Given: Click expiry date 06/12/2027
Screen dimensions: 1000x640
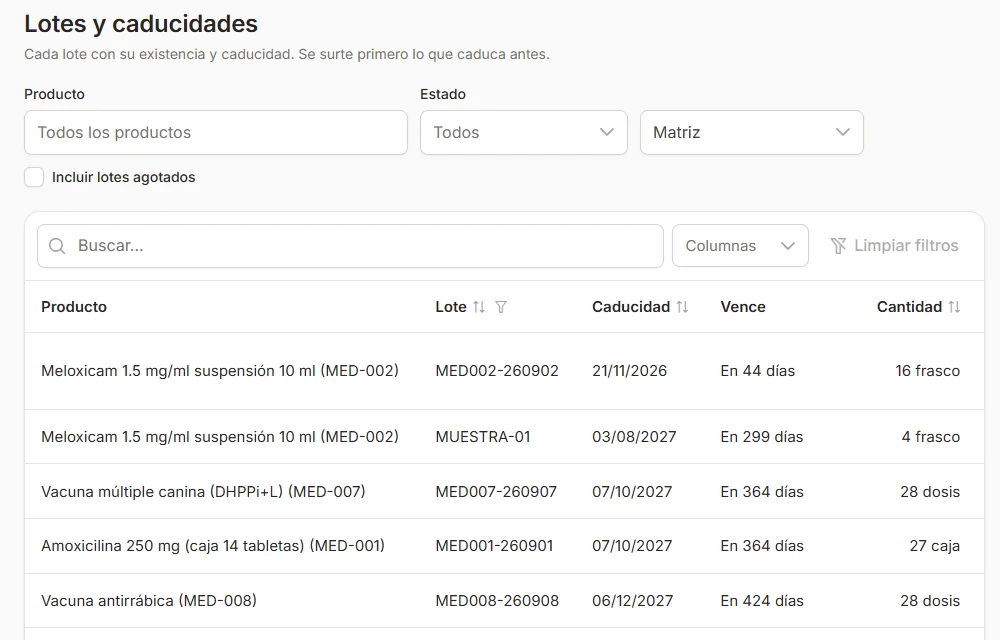Looking at the screenshot, I should [x=633, y=600].
